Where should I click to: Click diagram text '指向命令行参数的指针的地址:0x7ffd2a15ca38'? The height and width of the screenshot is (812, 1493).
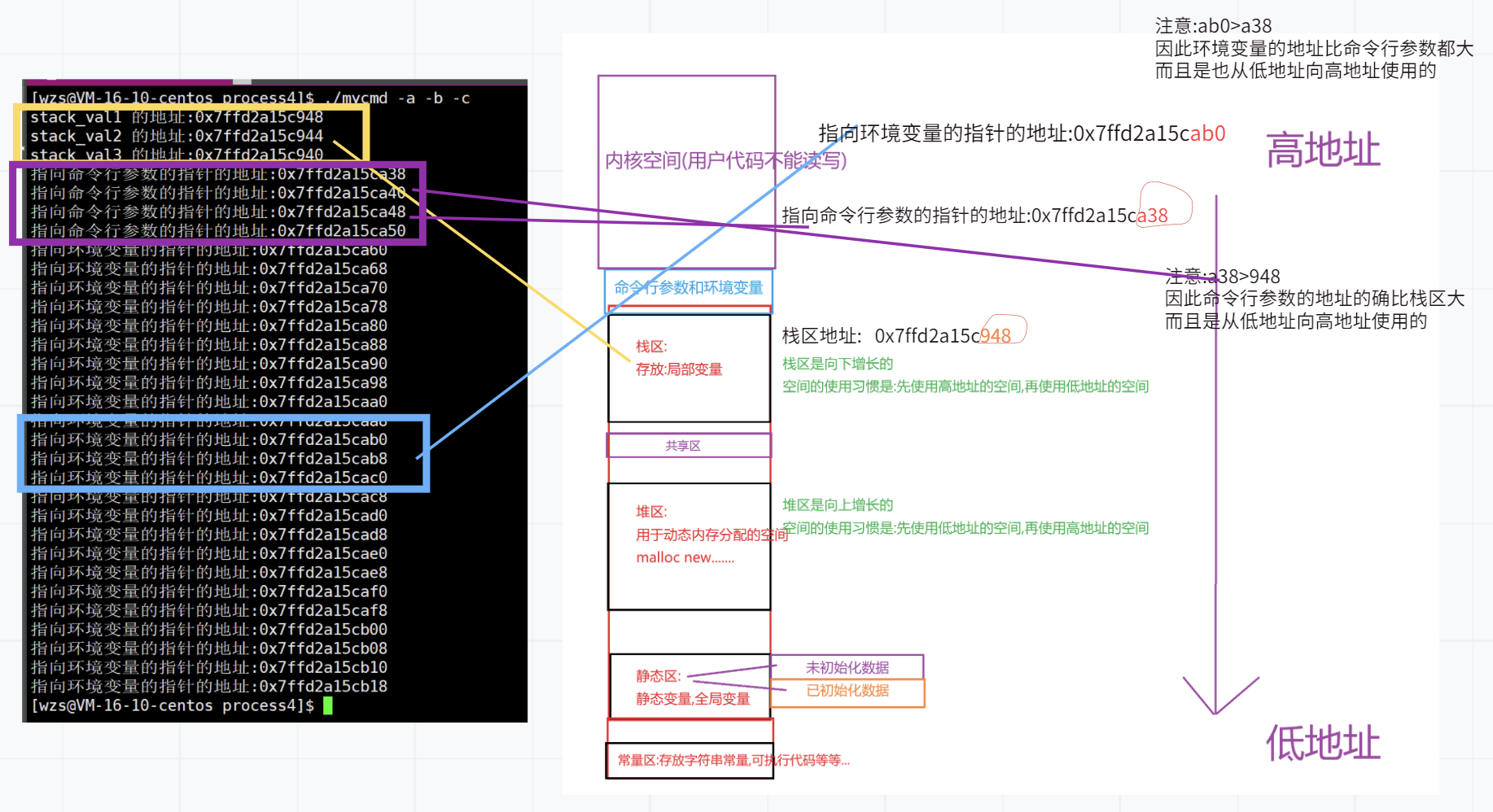pyautogui.click(x=974, y=216)
